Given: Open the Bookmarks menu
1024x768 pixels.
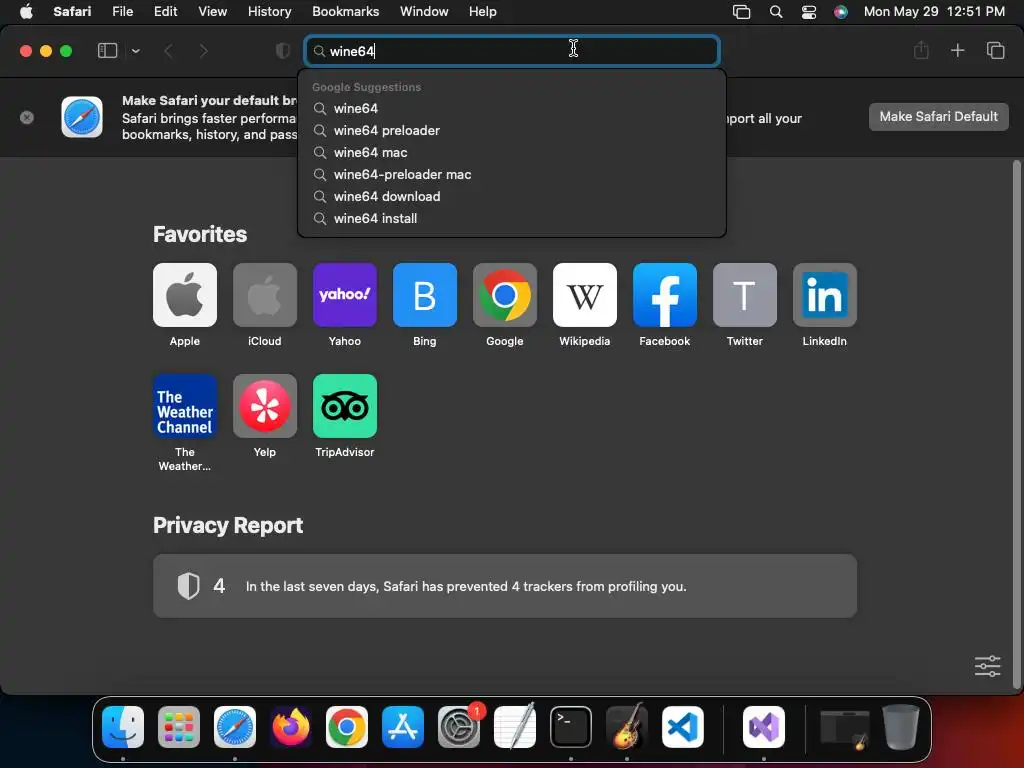Looking at the screenshot, I should pyautogui.click(x=345, y=11).
